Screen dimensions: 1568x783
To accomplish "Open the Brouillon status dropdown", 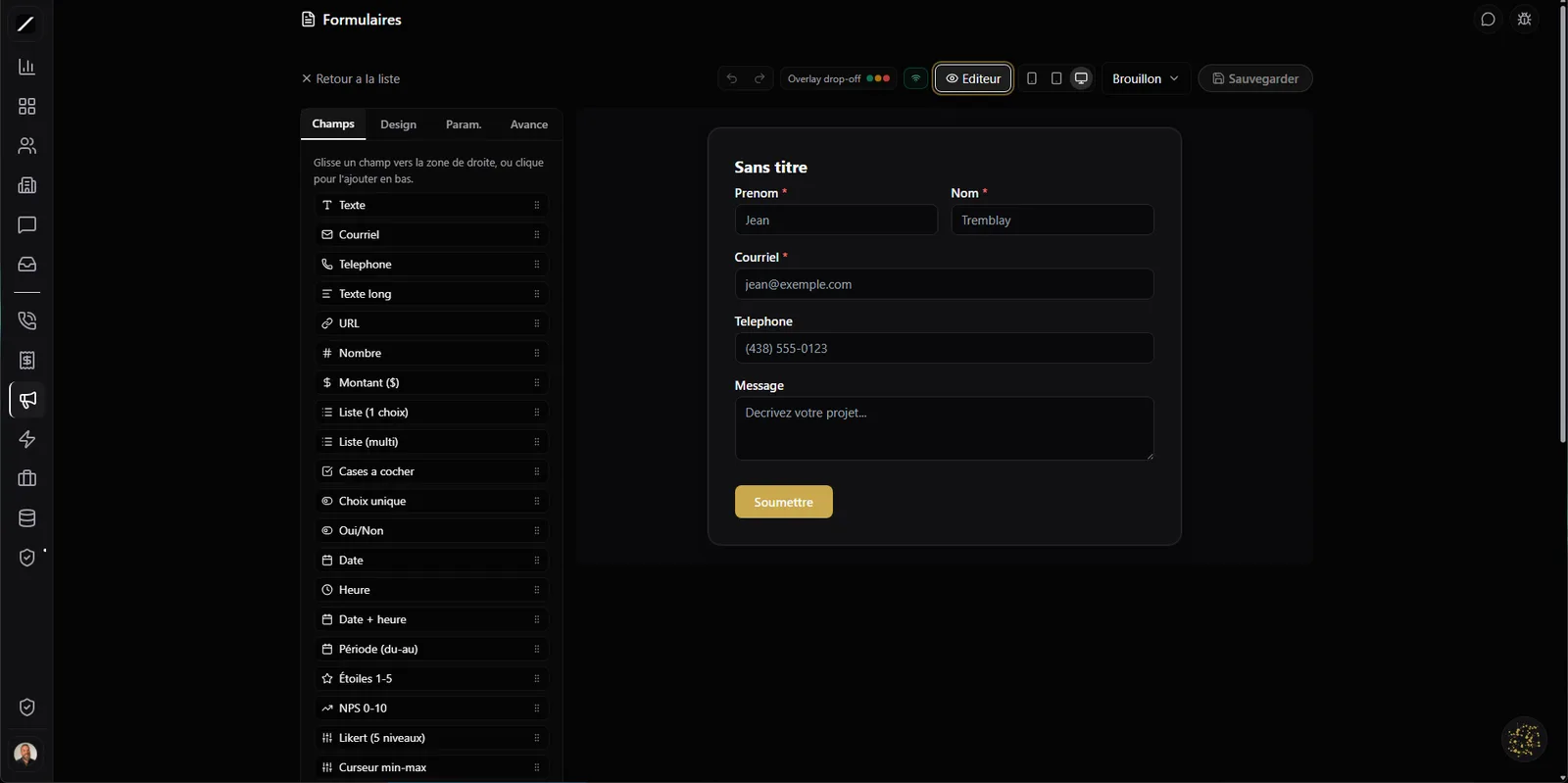I will pos(1146,78).
